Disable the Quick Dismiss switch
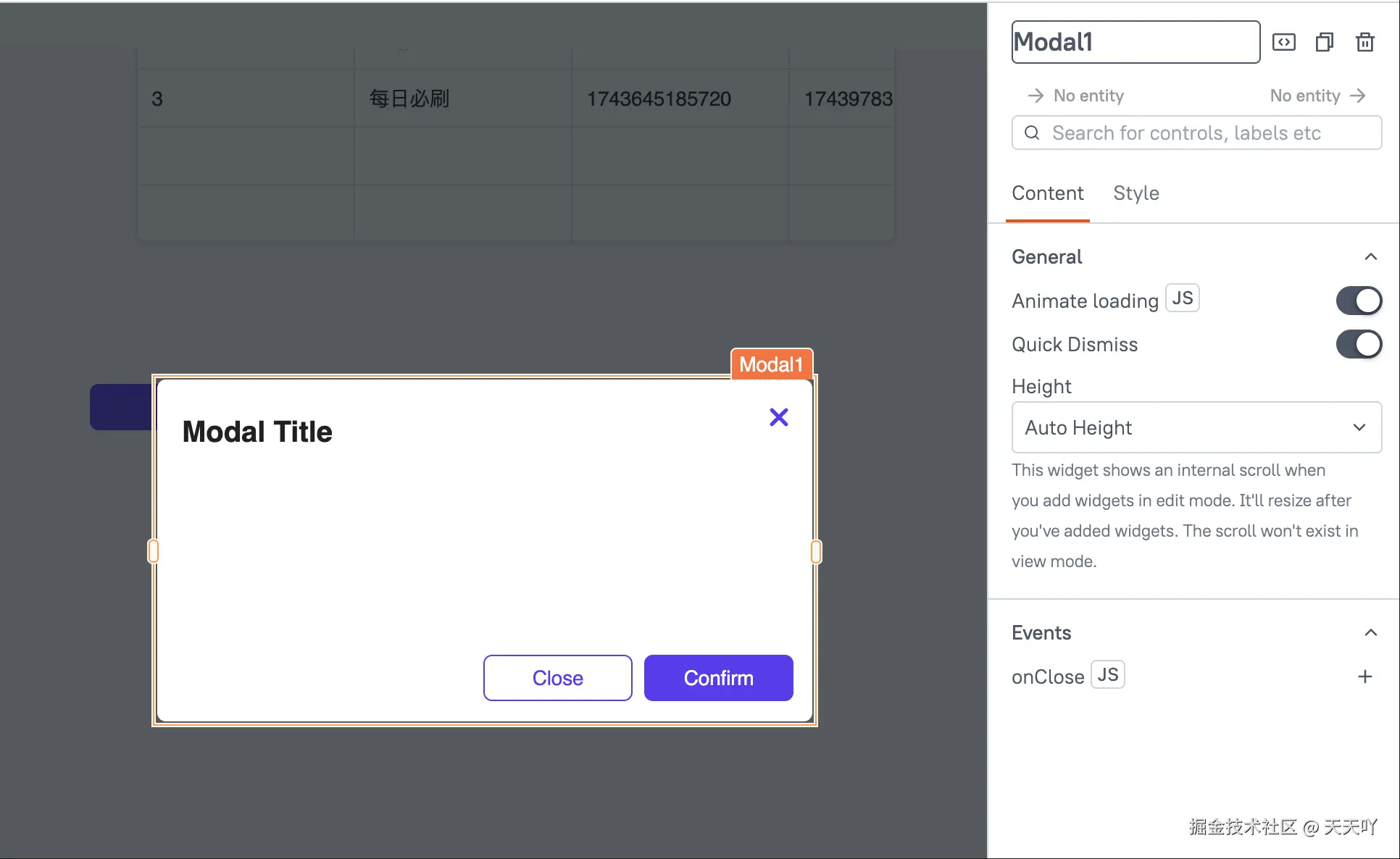This screenshot has height=859, width=1400. pos(1359,344)
